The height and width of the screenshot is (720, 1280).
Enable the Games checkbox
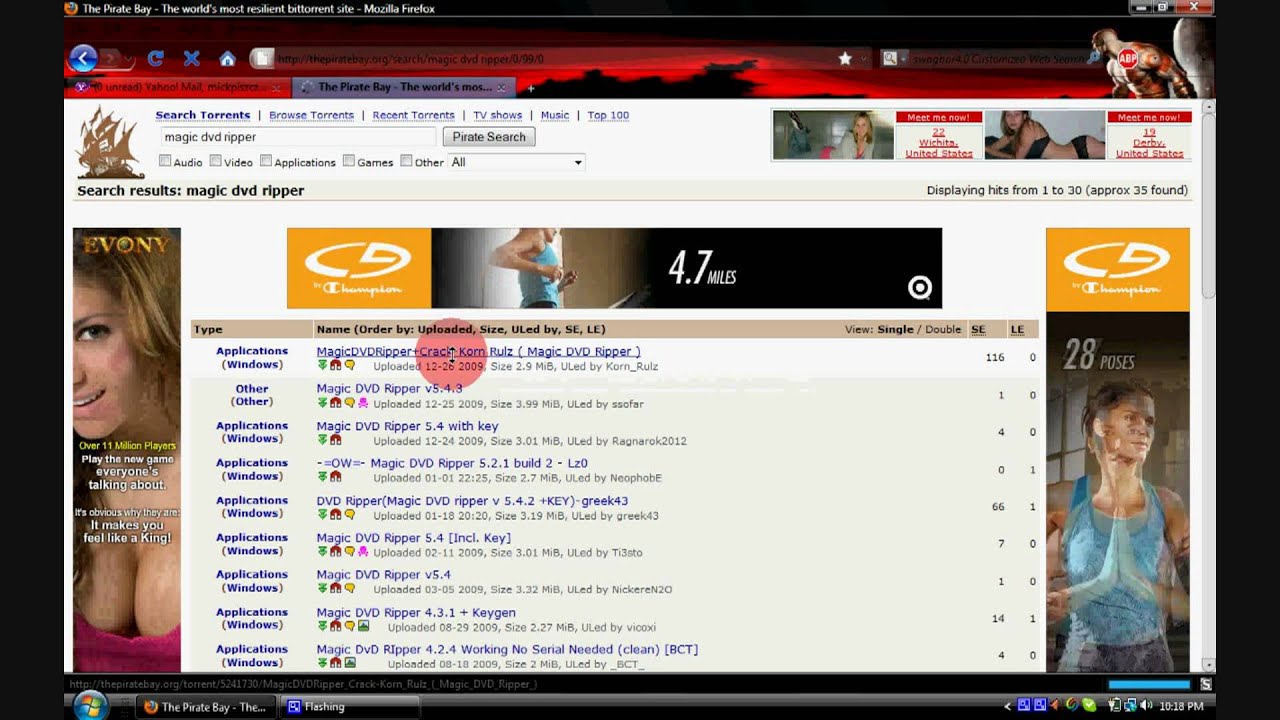pyautogui.click(x=349, y=161)
